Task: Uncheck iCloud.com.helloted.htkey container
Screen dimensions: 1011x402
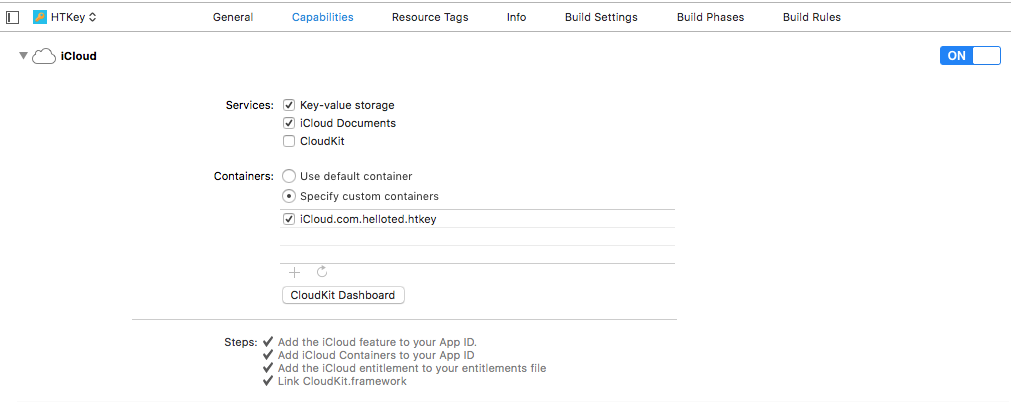Action: click(x=289, y=219)
